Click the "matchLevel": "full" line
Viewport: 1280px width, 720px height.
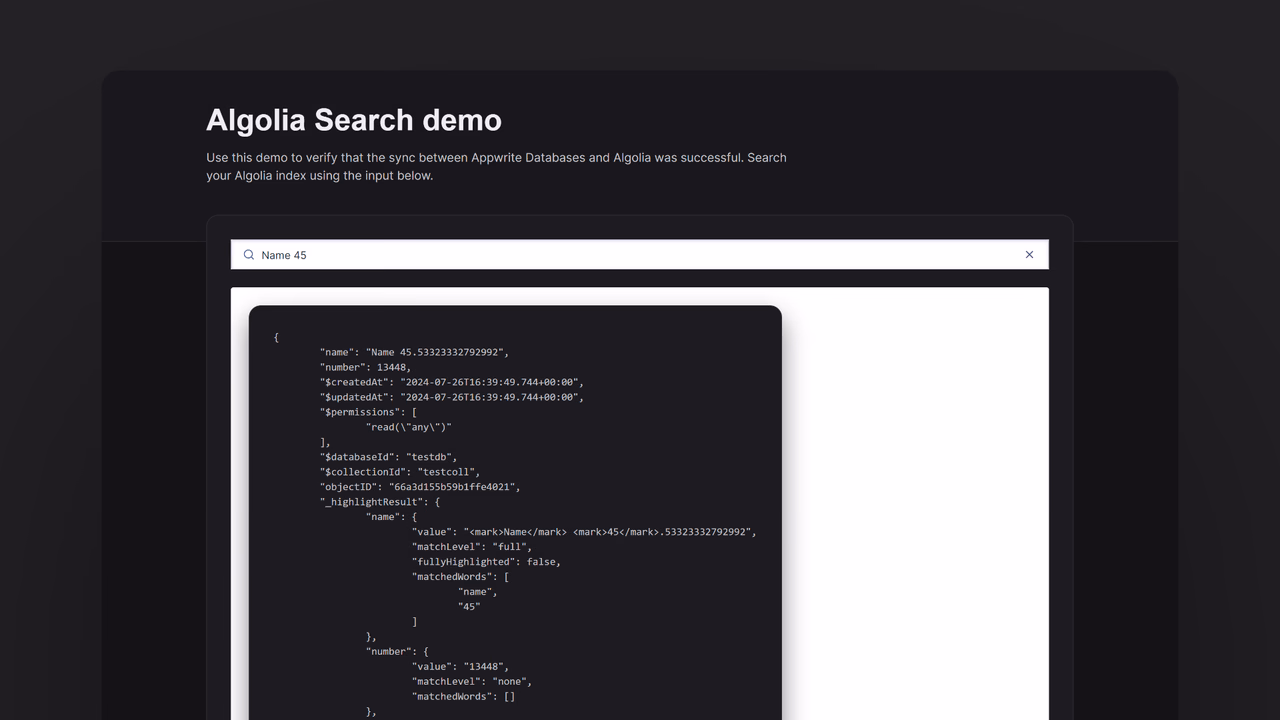pyautogui.click(x=472, y=547)
